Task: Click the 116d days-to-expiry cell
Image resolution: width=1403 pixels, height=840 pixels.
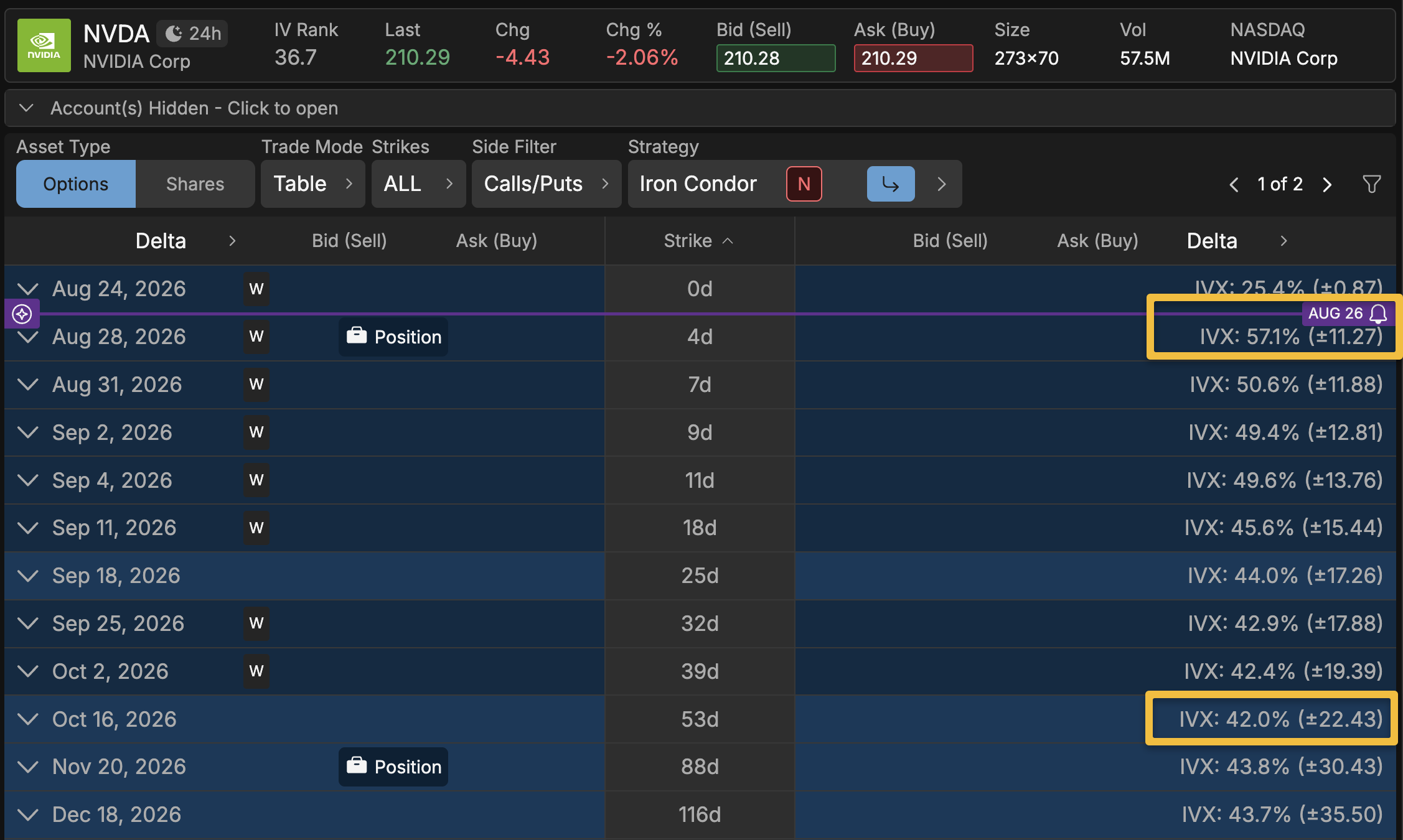Action: tap(700, 814)
